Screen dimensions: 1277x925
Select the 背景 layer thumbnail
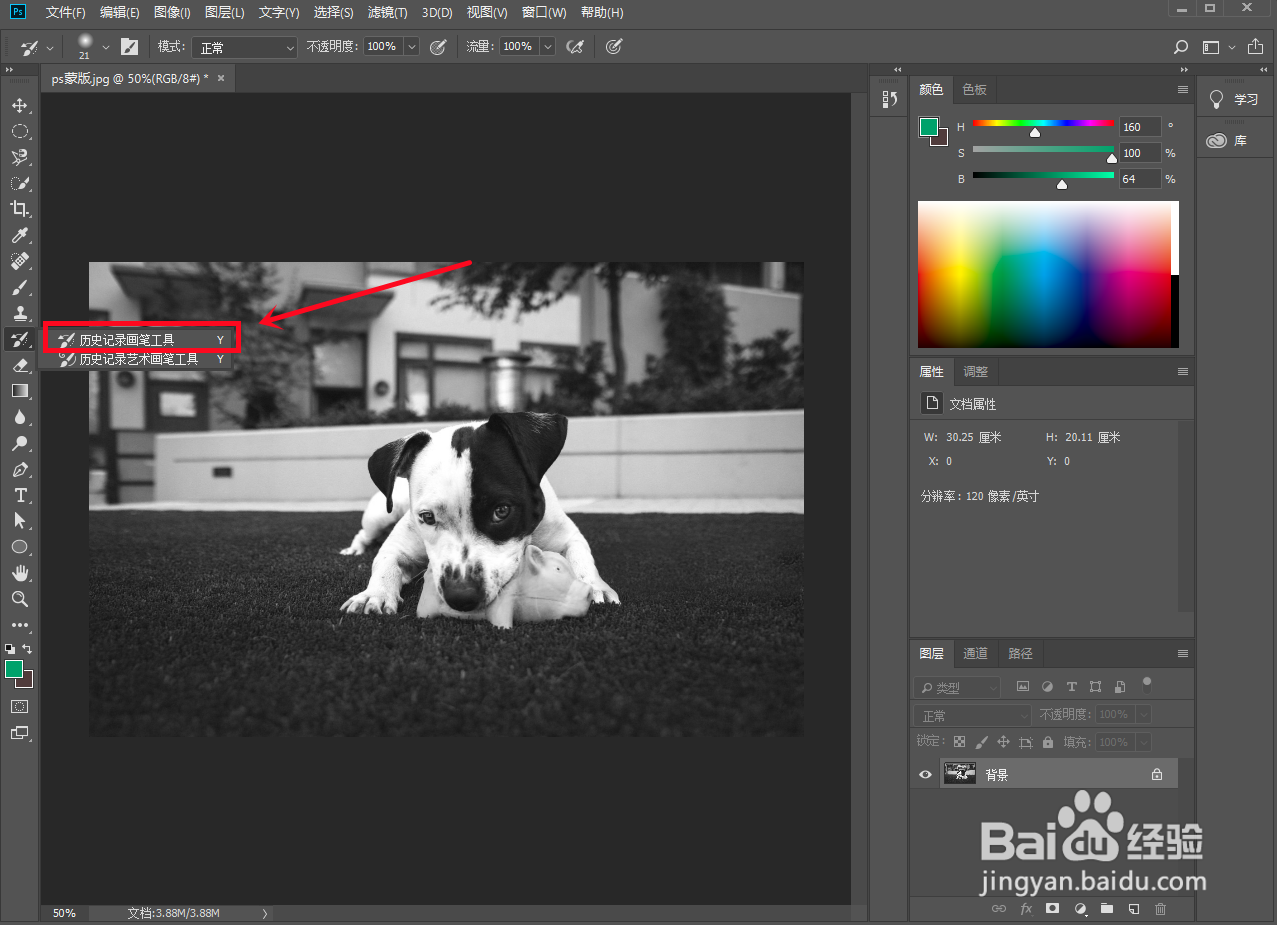pos(960,773)
